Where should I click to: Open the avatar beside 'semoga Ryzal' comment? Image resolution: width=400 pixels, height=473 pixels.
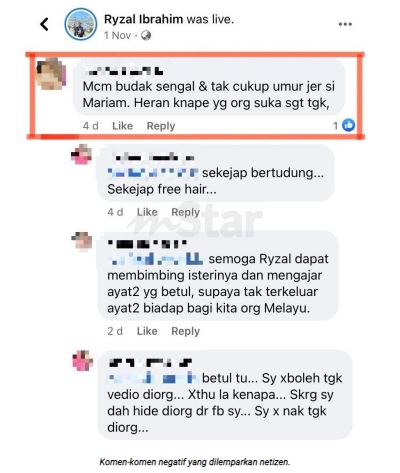tap(82, 242)
